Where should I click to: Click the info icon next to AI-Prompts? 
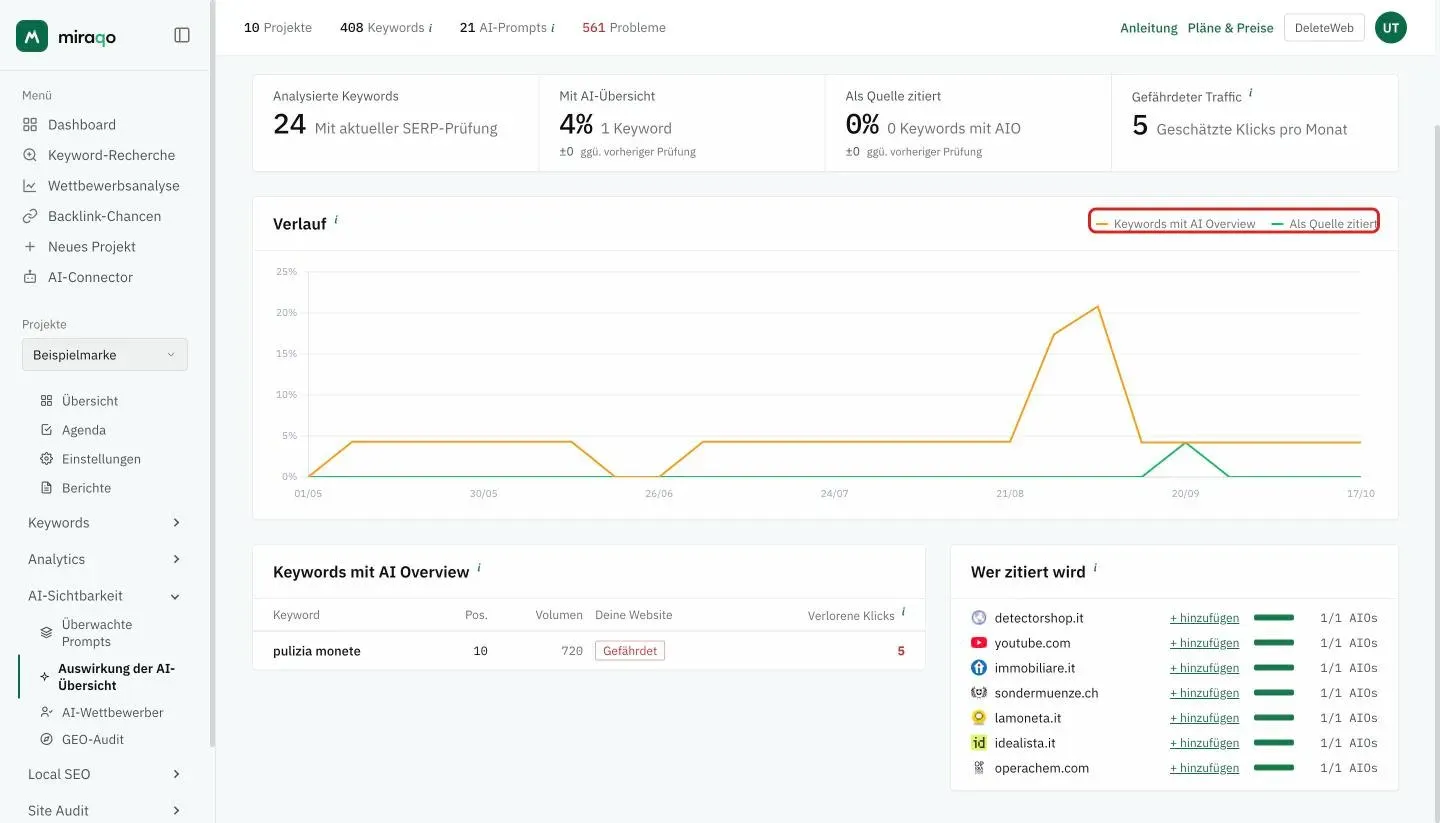(x=553, y=28)
